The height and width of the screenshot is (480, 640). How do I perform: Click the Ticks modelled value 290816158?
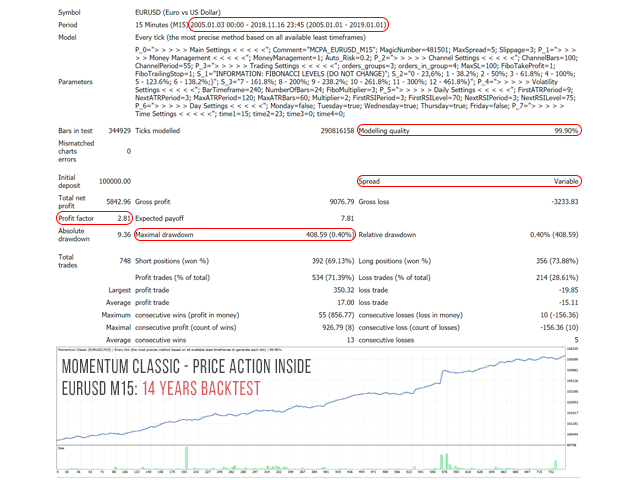coord(337,131)
